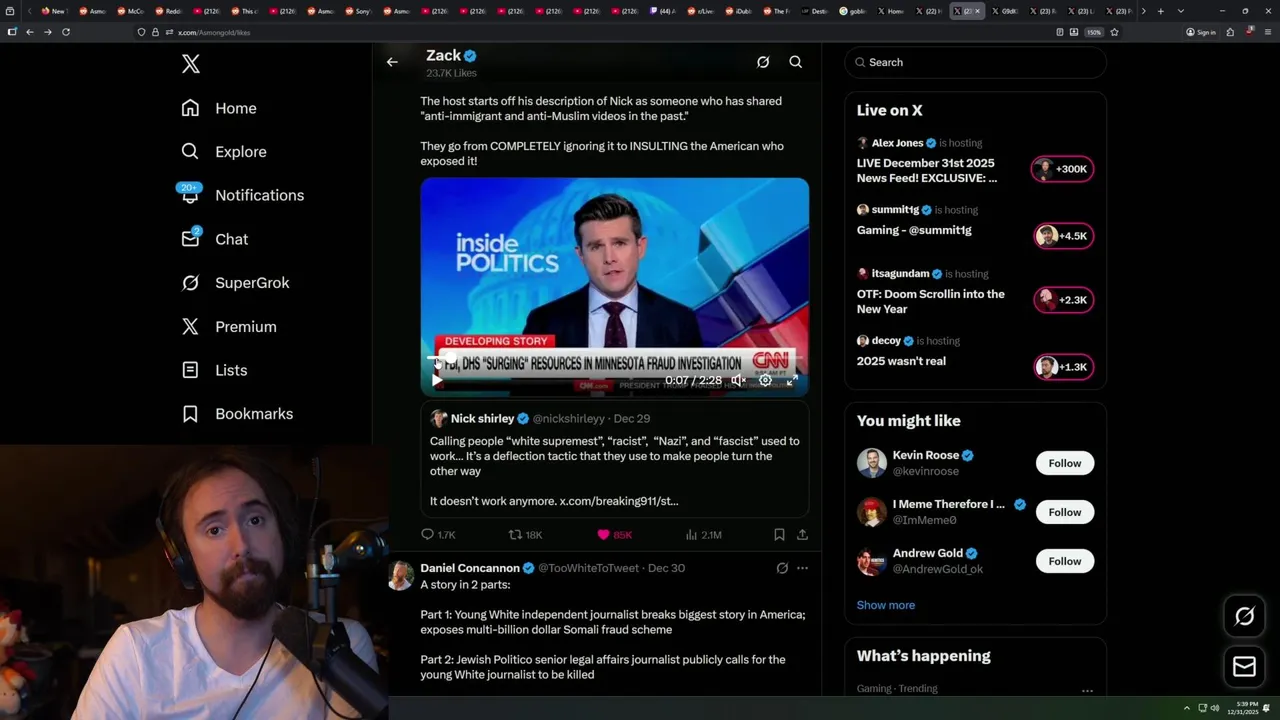The width and height of the screenshot is (1280, 720).
Task: Join Alex Jones live +300K
Action: (1062, 169)
